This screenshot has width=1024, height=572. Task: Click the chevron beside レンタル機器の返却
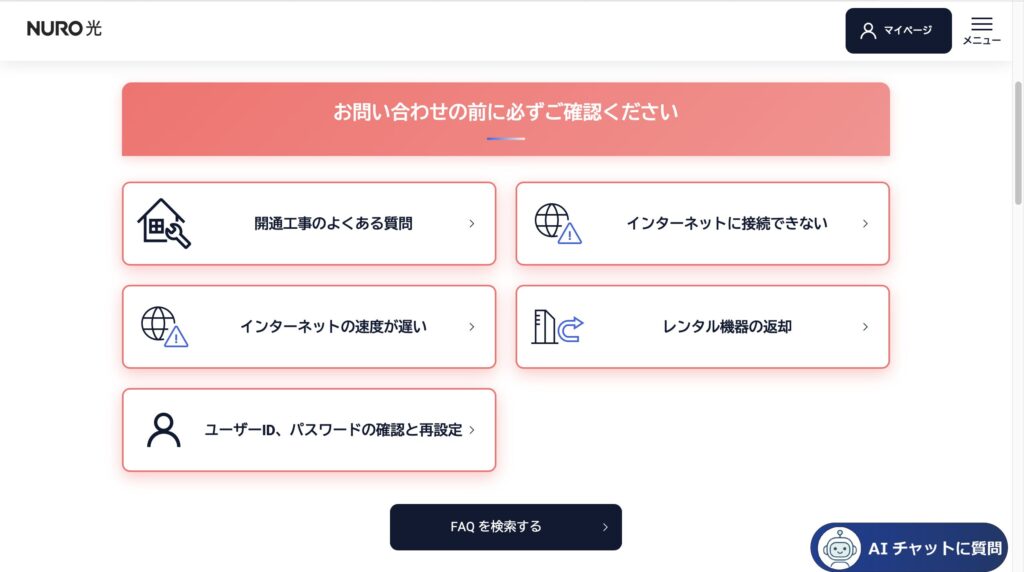click(865, 327)
